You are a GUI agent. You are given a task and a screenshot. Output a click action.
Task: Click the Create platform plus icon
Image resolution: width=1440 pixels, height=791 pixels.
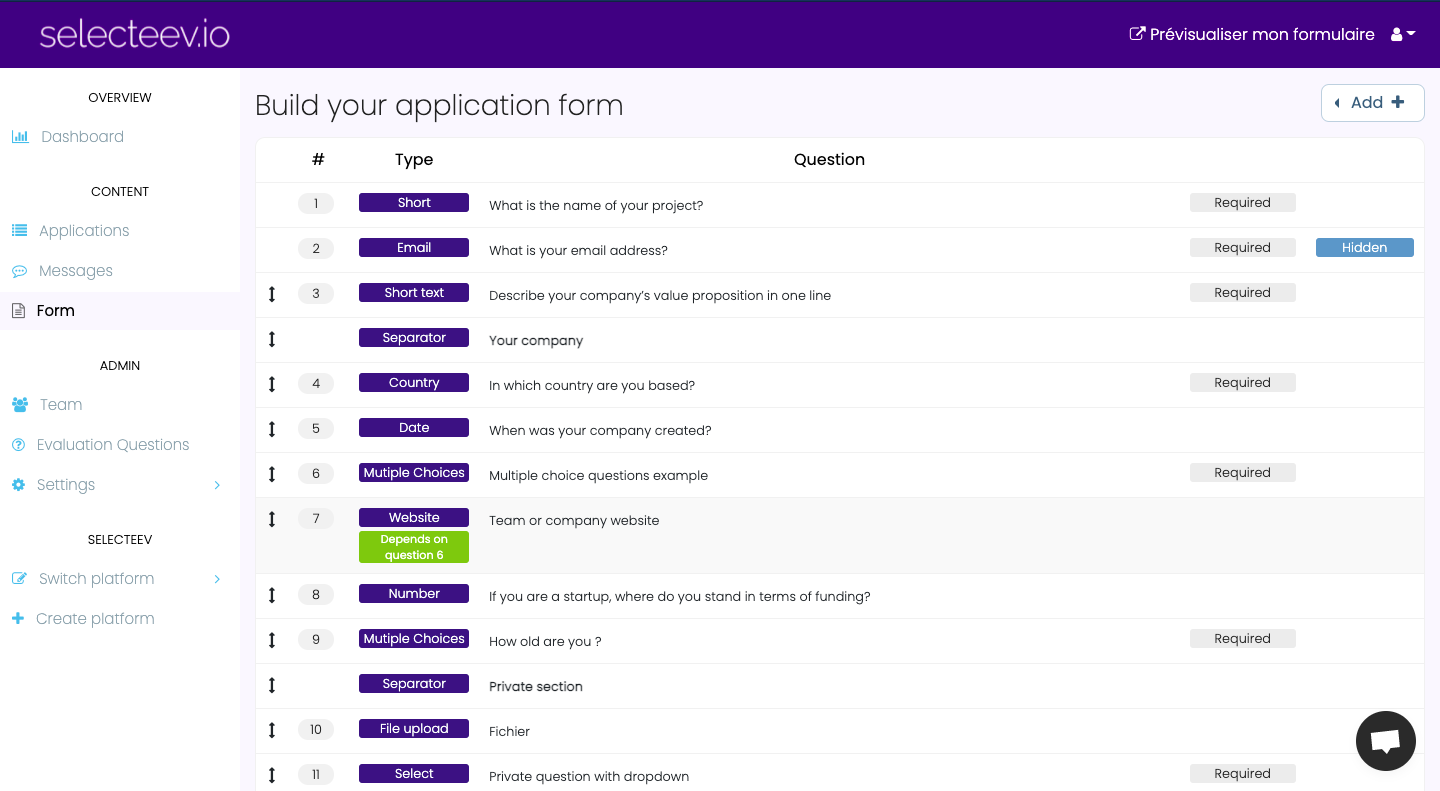tap(18, 618)
